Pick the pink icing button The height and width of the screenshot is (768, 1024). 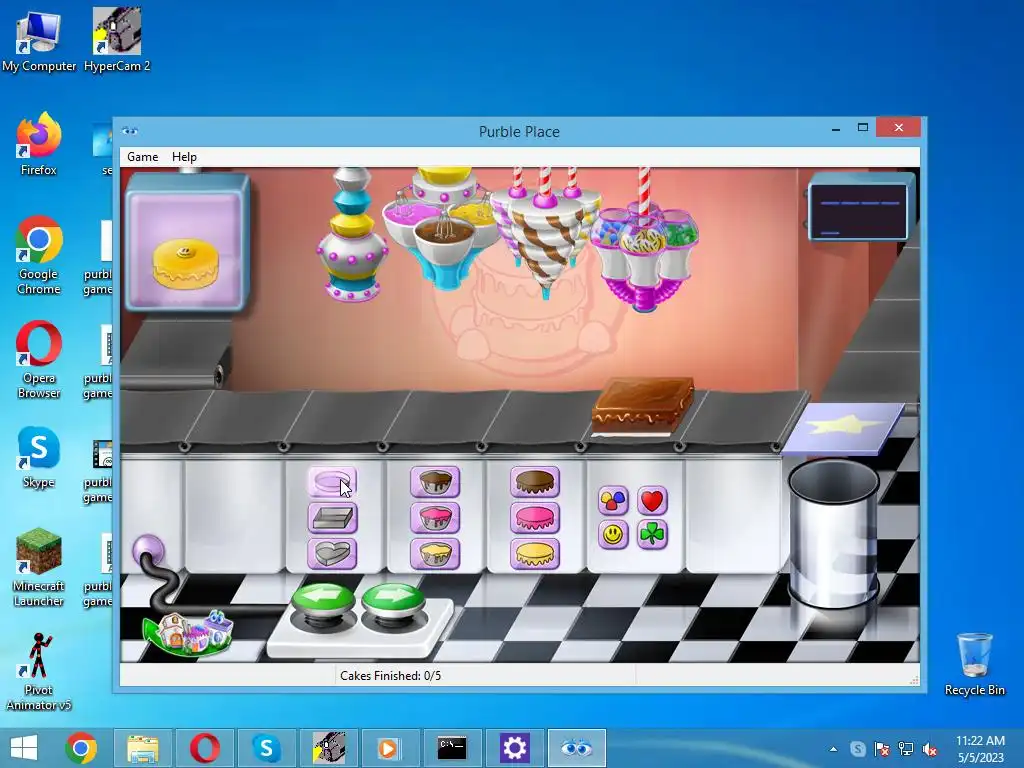click(535, 518)
